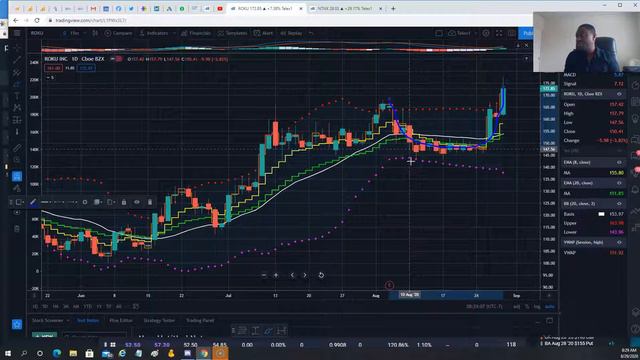Select the text annotation tool
640x360 pixels.
pos(17,96)
